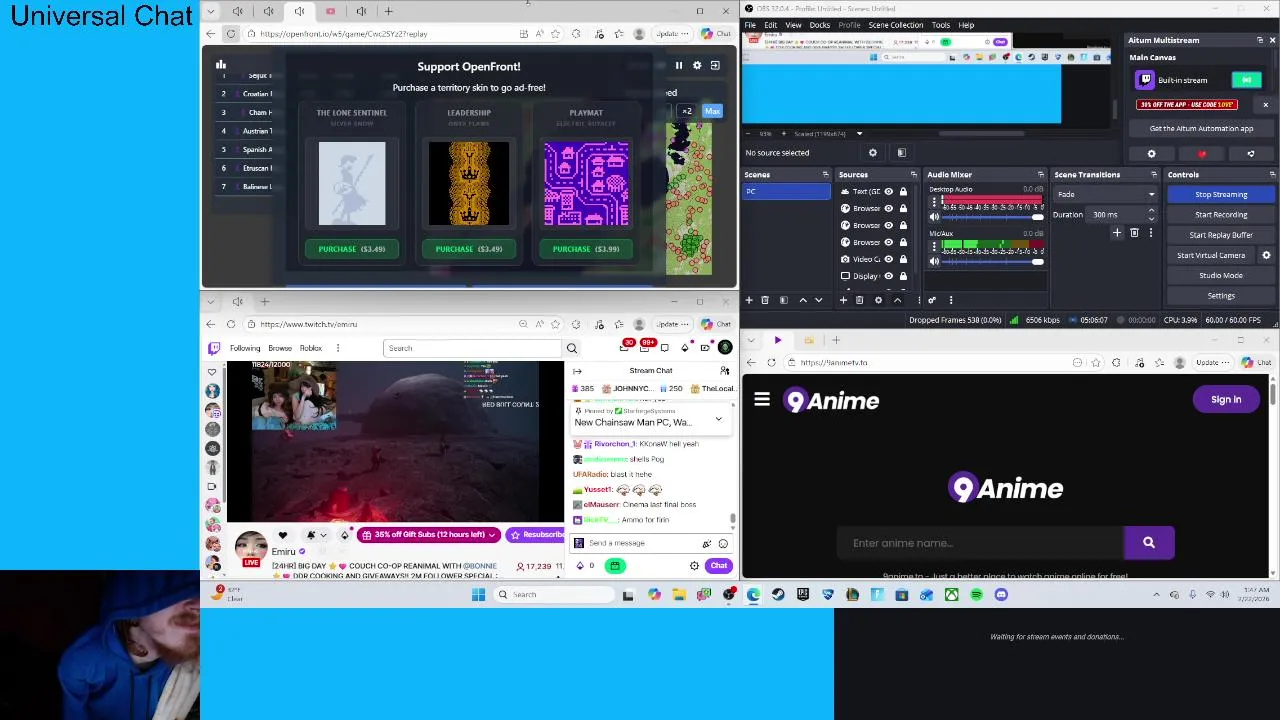
Task: Open Twitch home via purple logo
Action: click(x=214, y=348)
